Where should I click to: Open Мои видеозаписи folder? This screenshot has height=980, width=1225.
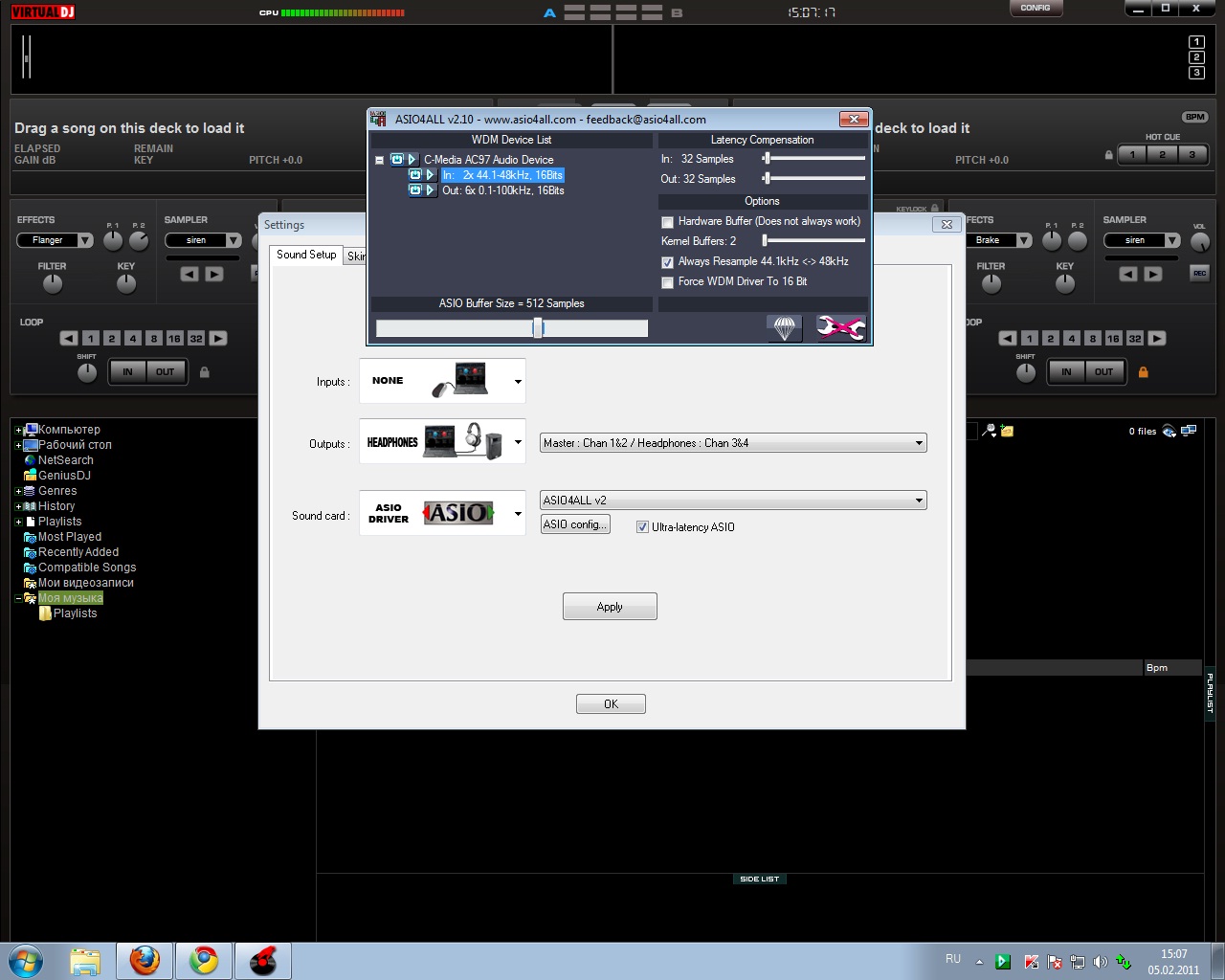click(x=86, y=583)
